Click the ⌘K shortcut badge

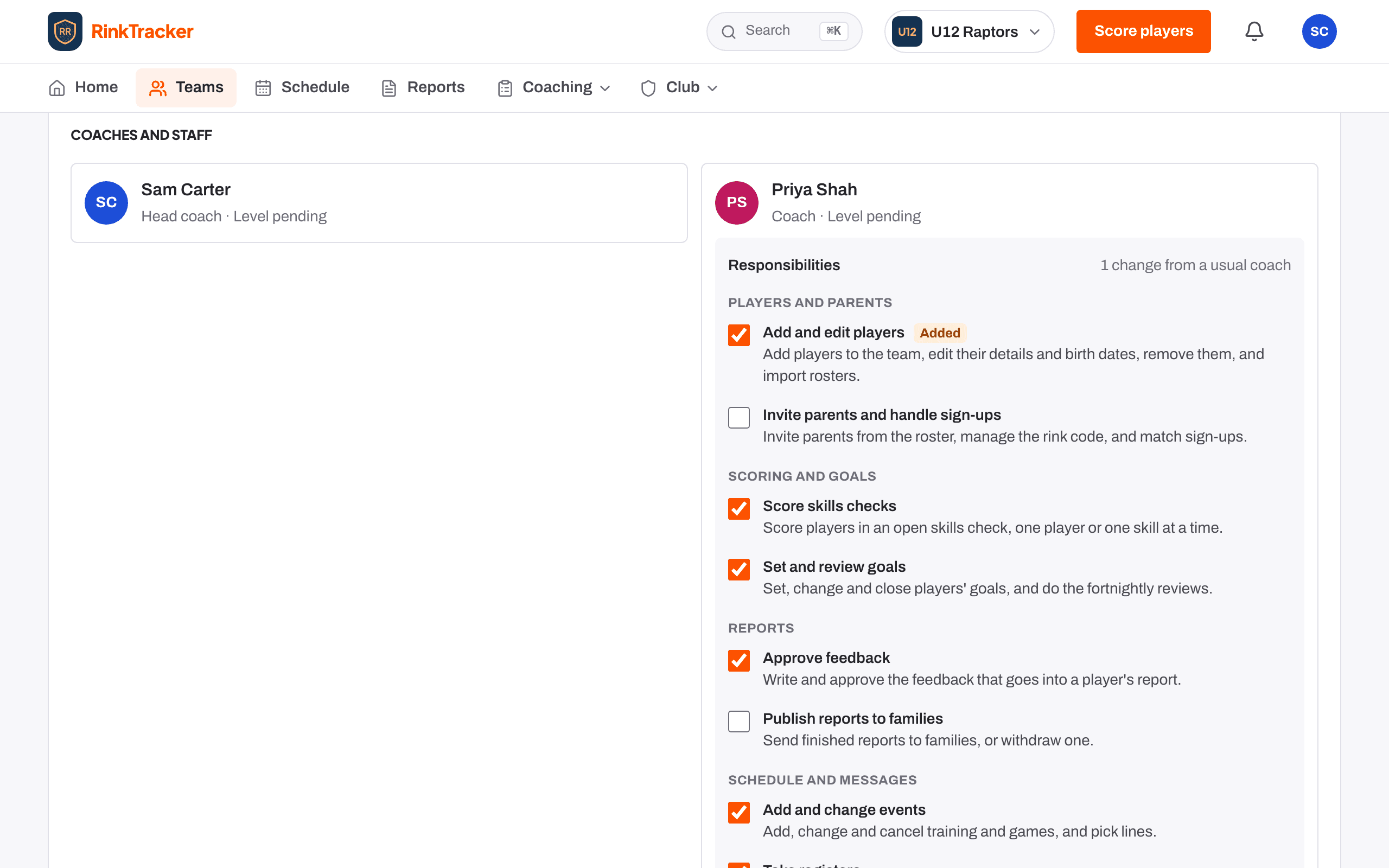(833, 31)
